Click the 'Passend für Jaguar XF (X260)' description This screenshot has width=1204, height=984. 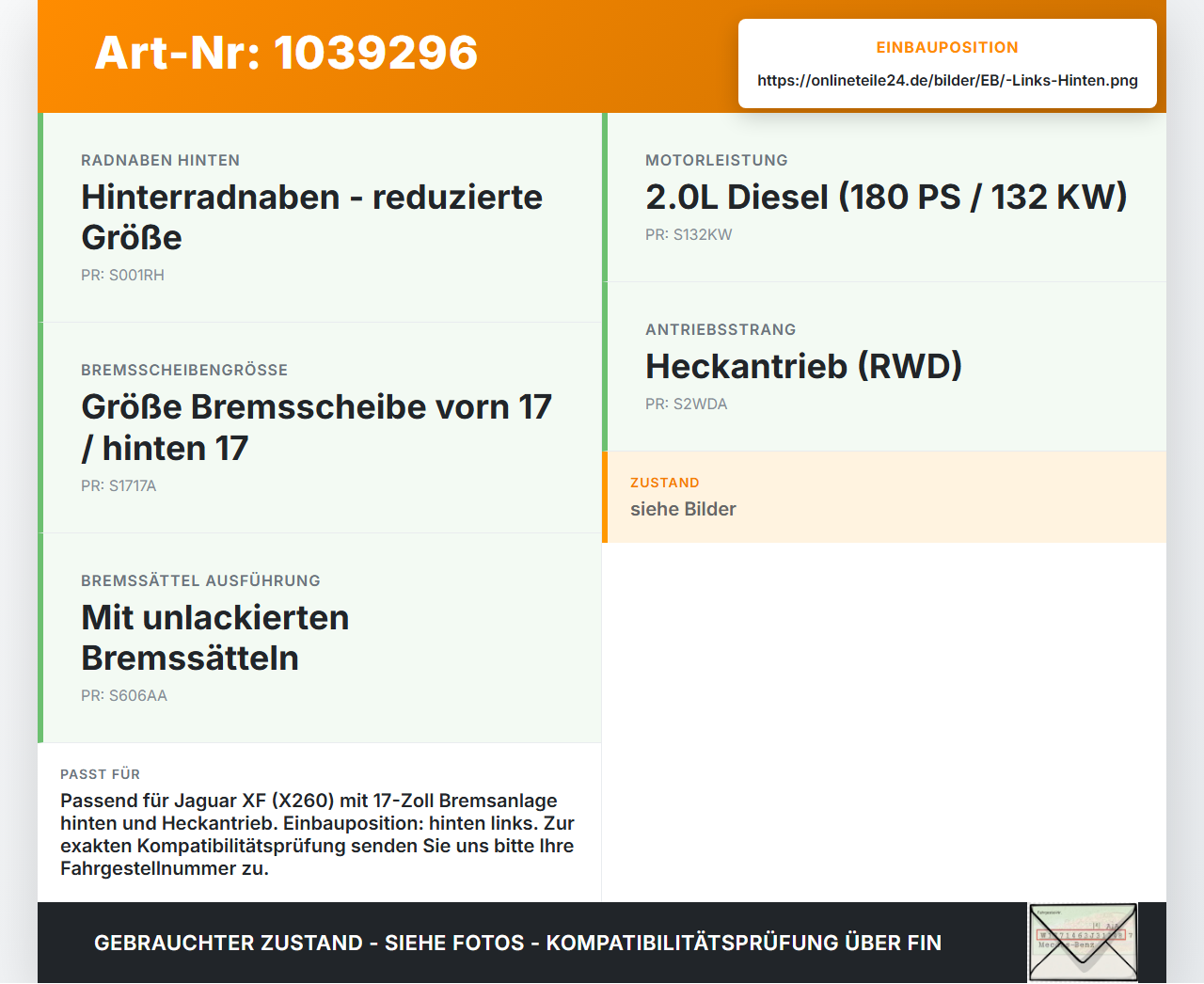pyautogui.click(x=317, y=834)
